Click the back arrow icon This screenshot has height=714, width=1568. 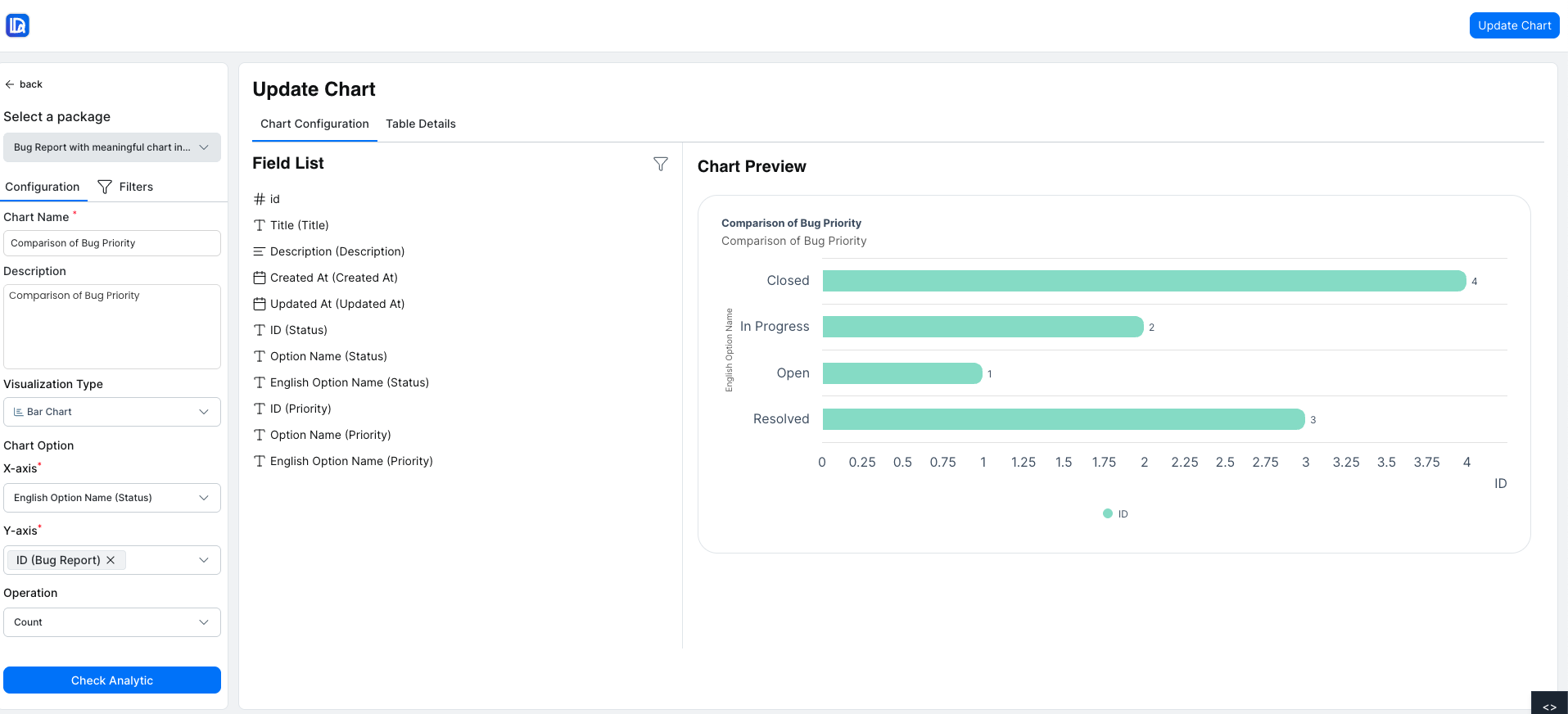coord(10,84)
